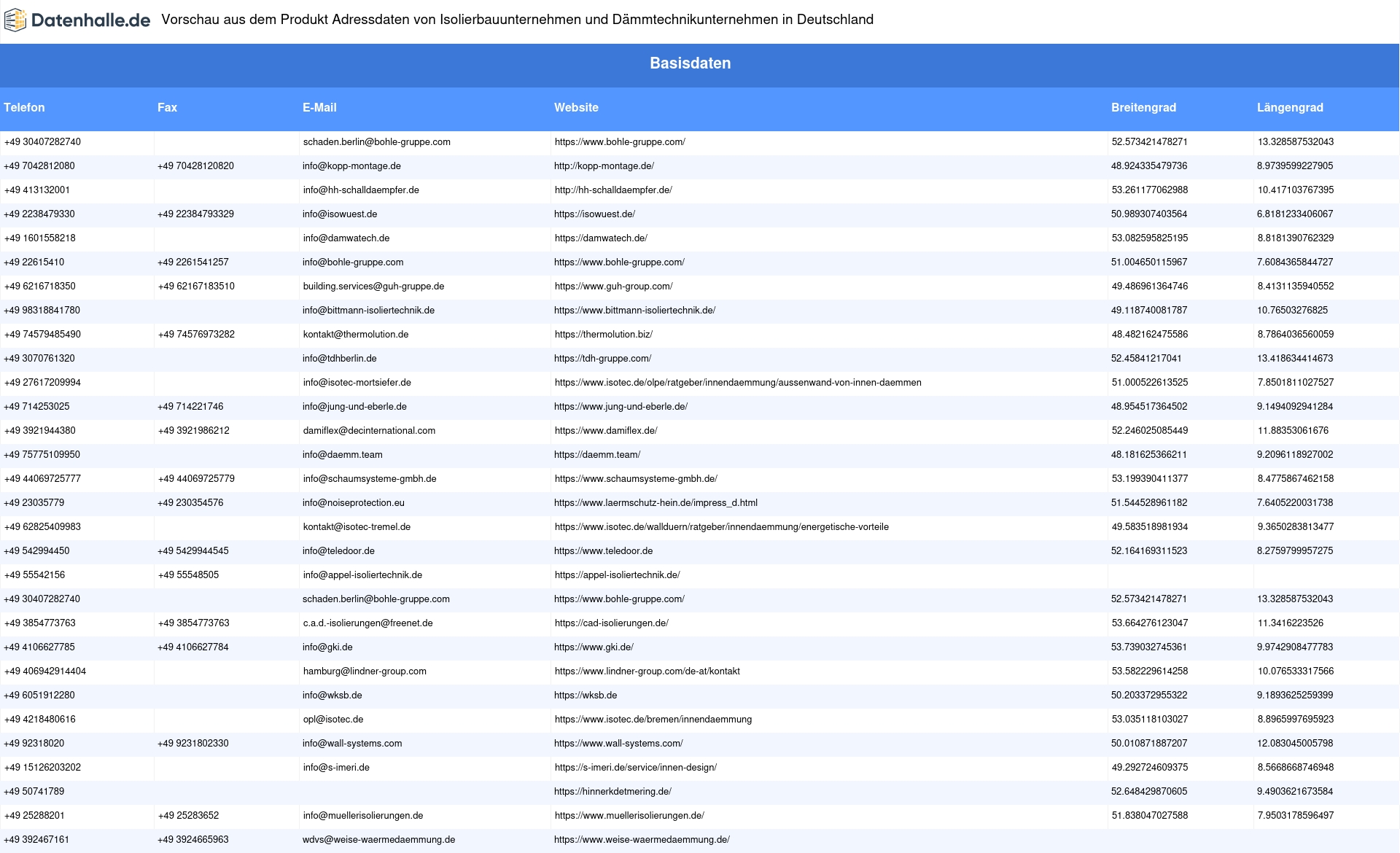Image resolution: width=1400 pixels, height=853 pixels.
Task: Click website http://kopp-montage.de/
Action: 604,166
